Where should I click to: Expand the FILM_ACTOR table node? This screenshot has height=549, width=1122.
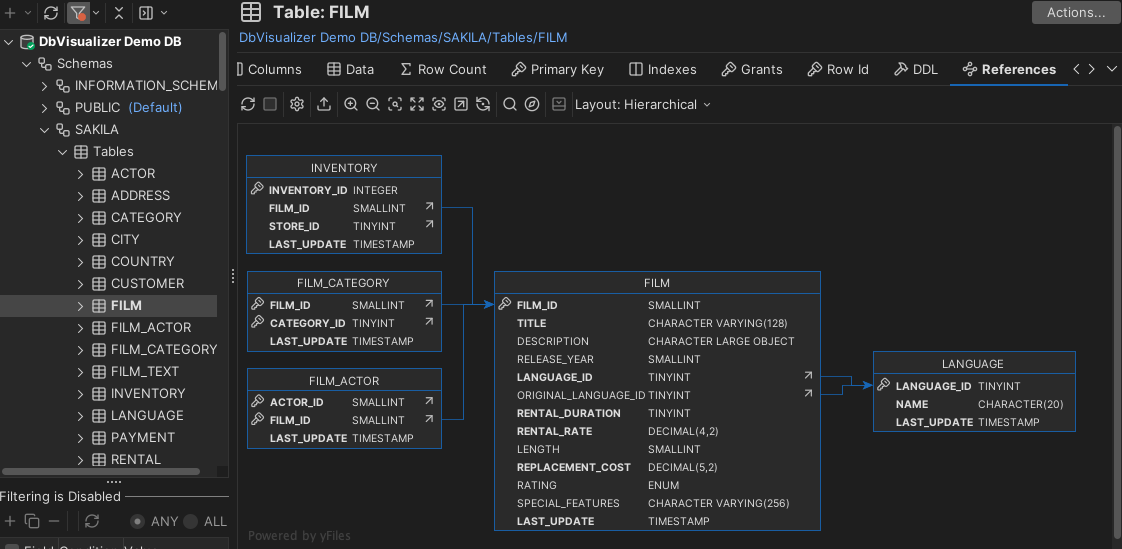click(81, 328)
